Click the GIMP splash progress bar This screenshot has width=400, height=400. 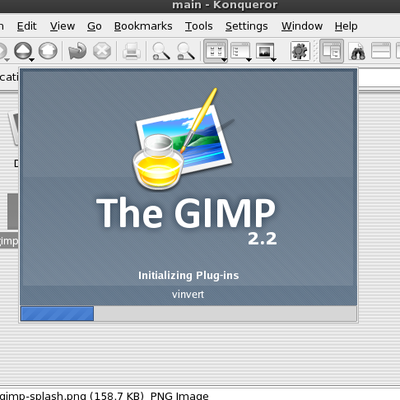(188, 314)
